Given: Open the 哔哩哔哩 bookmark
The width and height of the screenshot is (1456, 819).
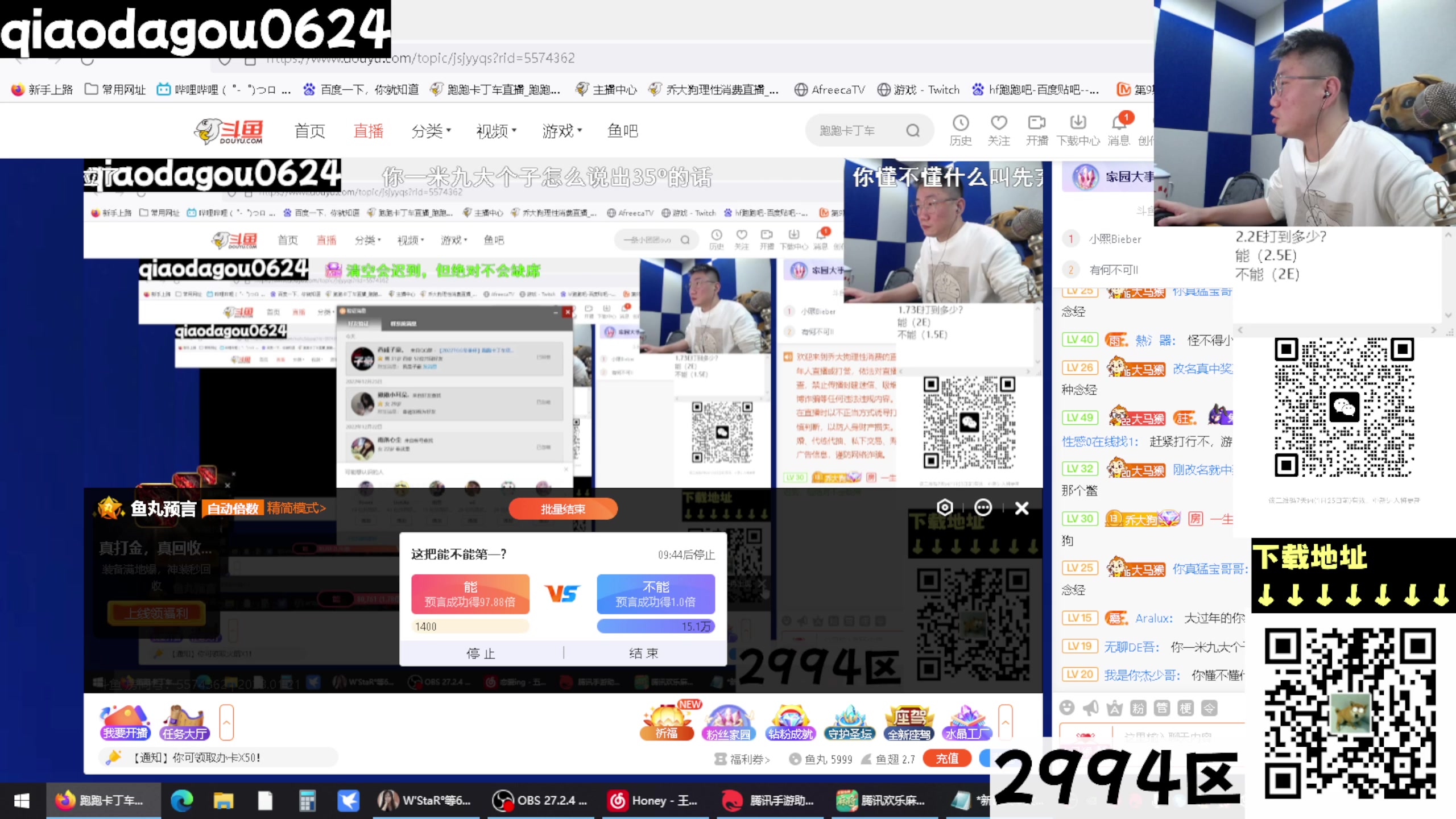Looking at the screenshot, I should pyautogui.click(x=224, y=89).
